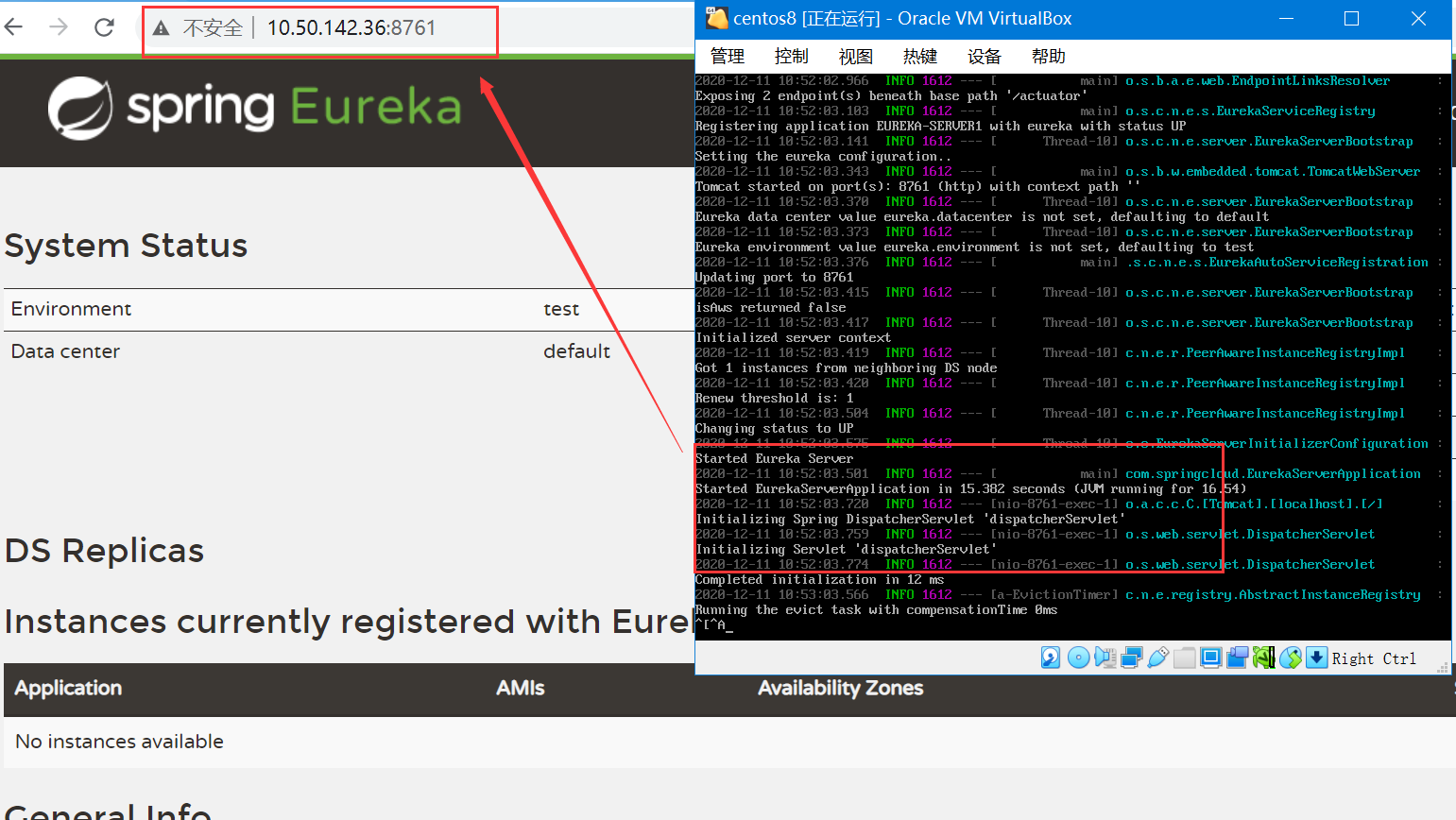Image resolution: width=1456 pixels, height=820 pixels.
Task: Open the shared folders icon in VirtualBox status bar
Action: click(1185, 657)
